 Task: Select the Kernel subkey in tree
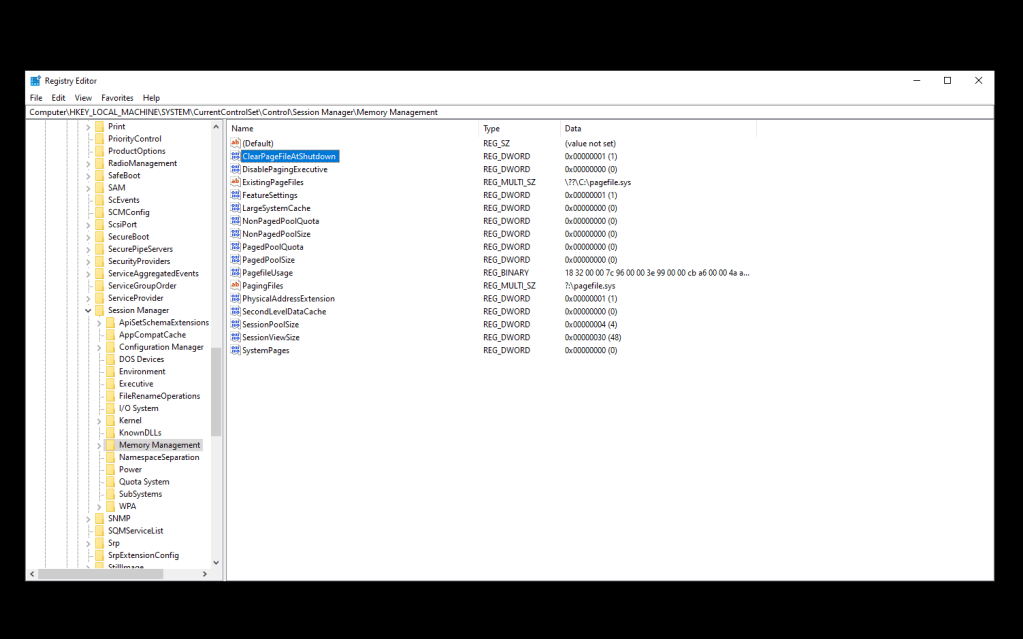(x=130, y=421)
